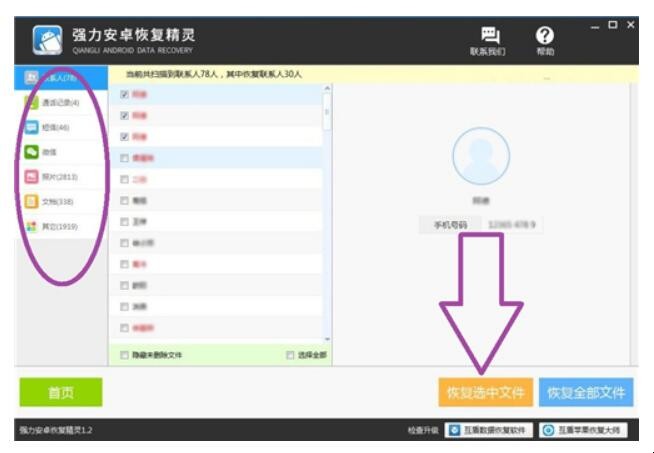Select the WeChat (微信) icon in sidebar
Viewport: 654px width, 453px height.
(x=32, y=152)
